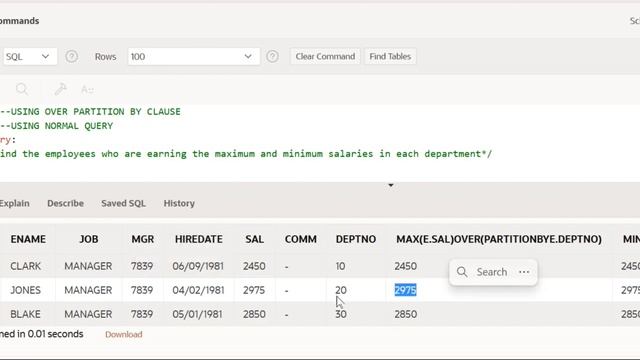Viewport: 640px width, 360px height.
Task: Click DEPTNO value 10 in CLARK row
Action: [x=340, y=266]
